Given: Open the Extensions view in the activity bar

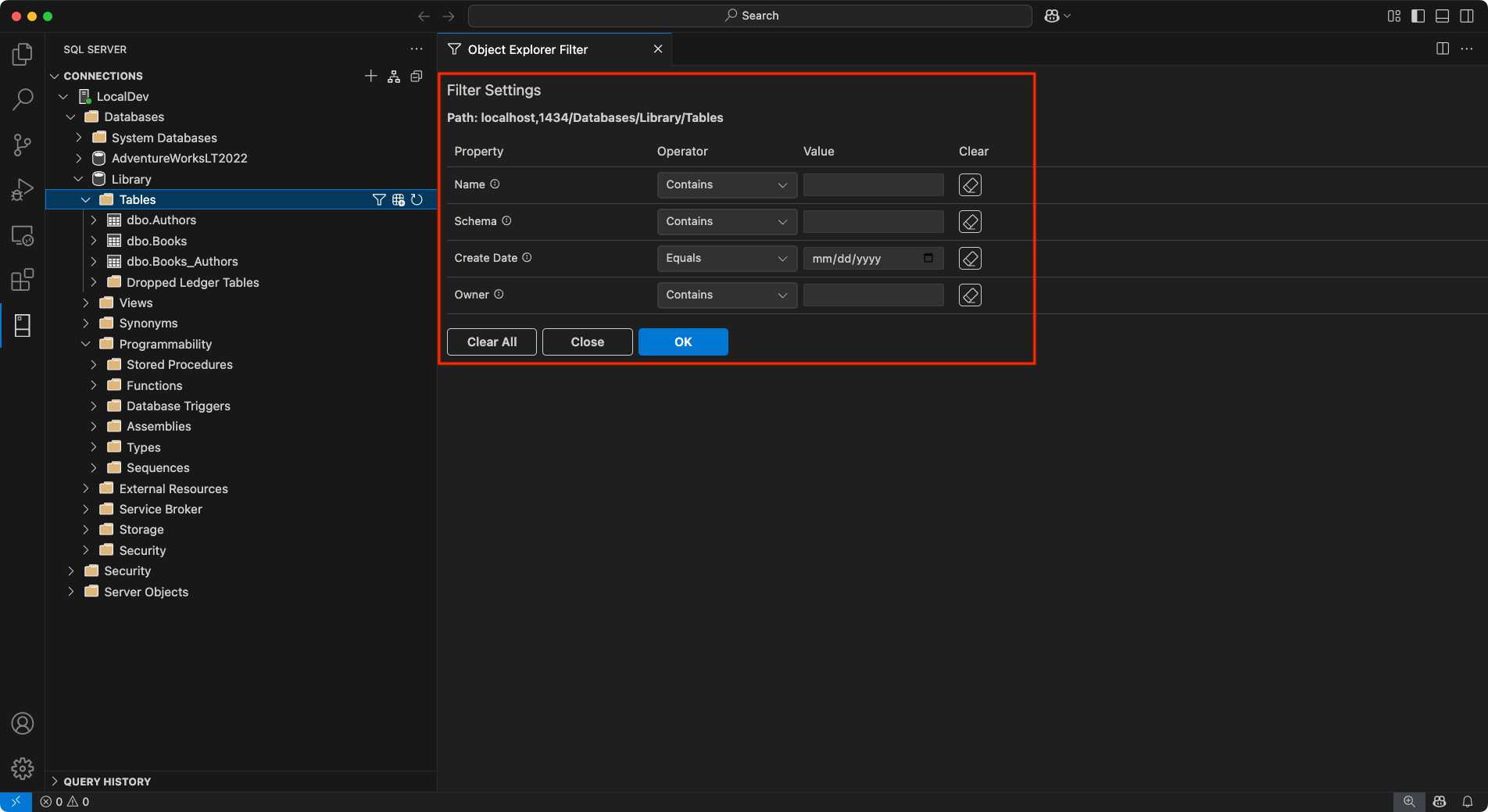Looking at the screenshot, I should [x=23, y=279].
